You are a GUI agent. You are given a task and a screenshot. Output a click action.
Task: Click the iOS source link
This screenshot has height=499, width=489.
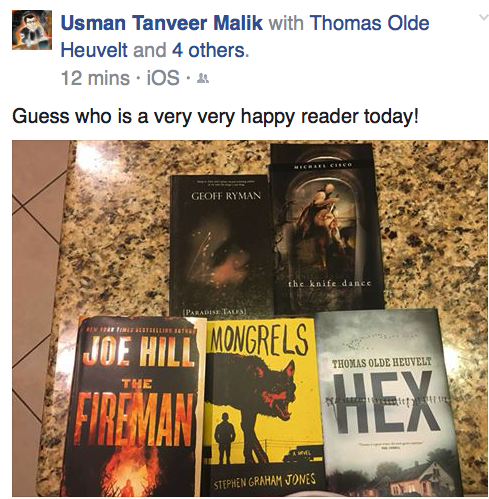[163, 78]
